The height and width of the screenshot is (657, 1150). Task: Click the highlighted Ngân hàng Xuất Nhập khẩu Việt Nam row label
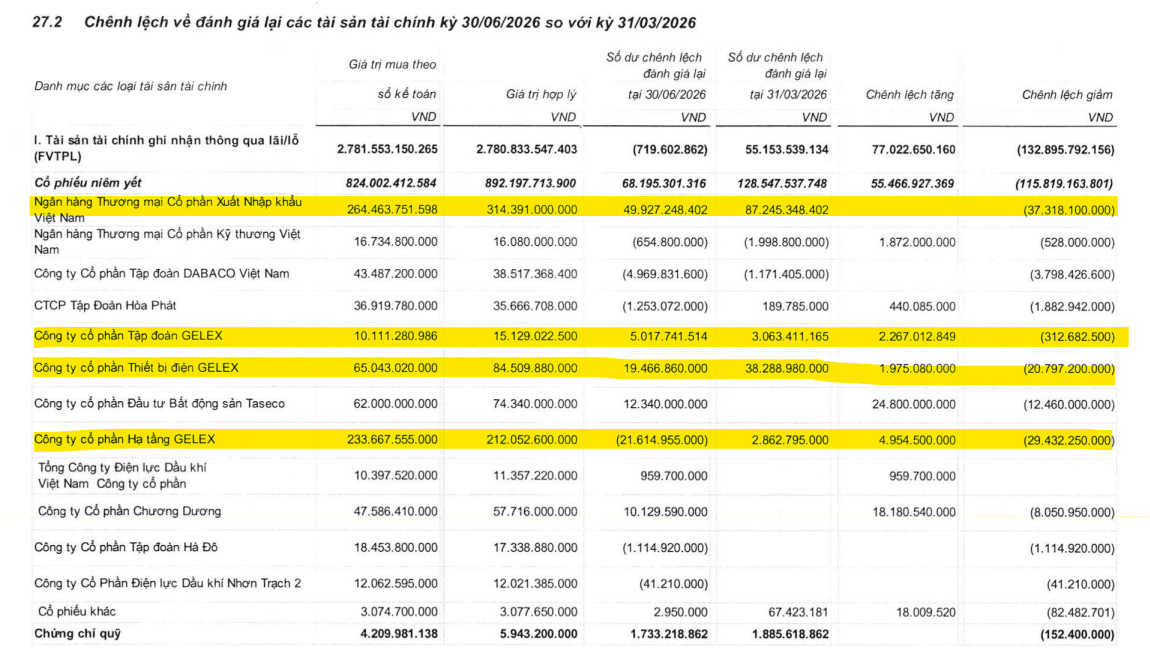(168, 210)
